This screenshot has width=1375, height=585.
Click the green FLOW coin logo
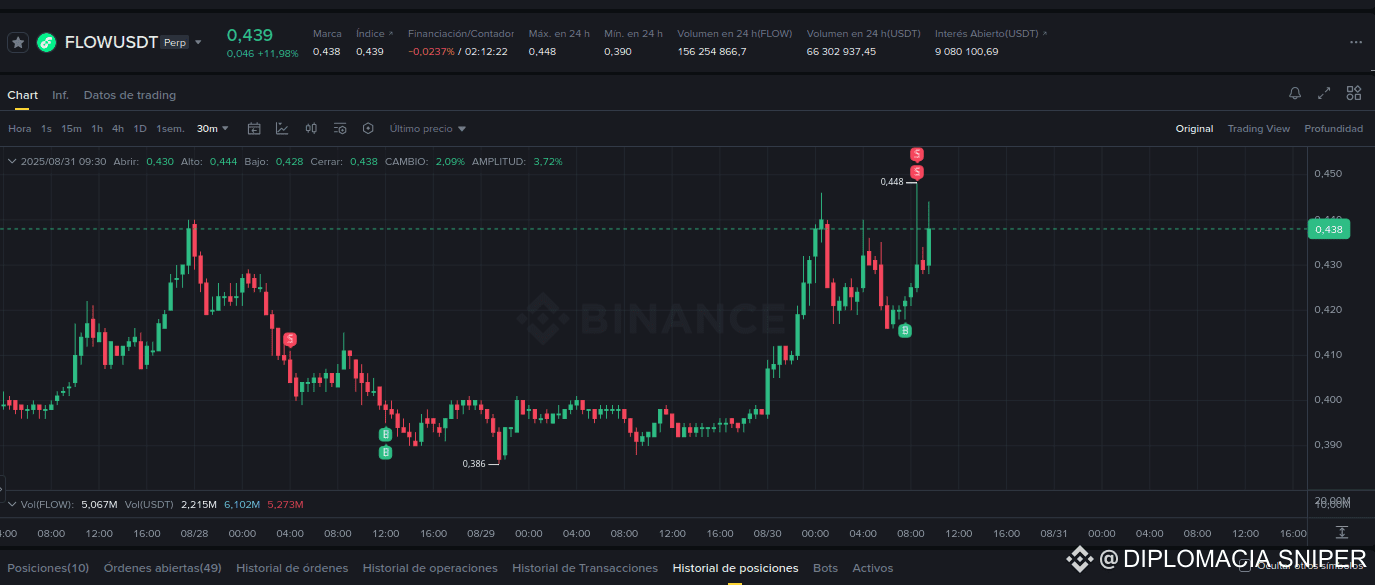(x=46, y=42)
